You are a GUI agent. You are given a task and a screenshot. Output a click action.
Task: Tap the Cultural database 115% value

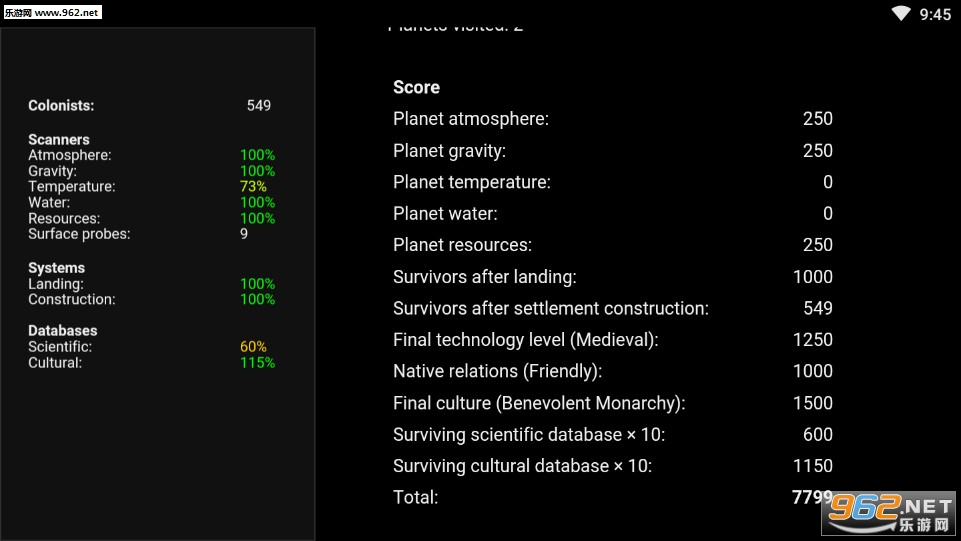click(257, 363)
